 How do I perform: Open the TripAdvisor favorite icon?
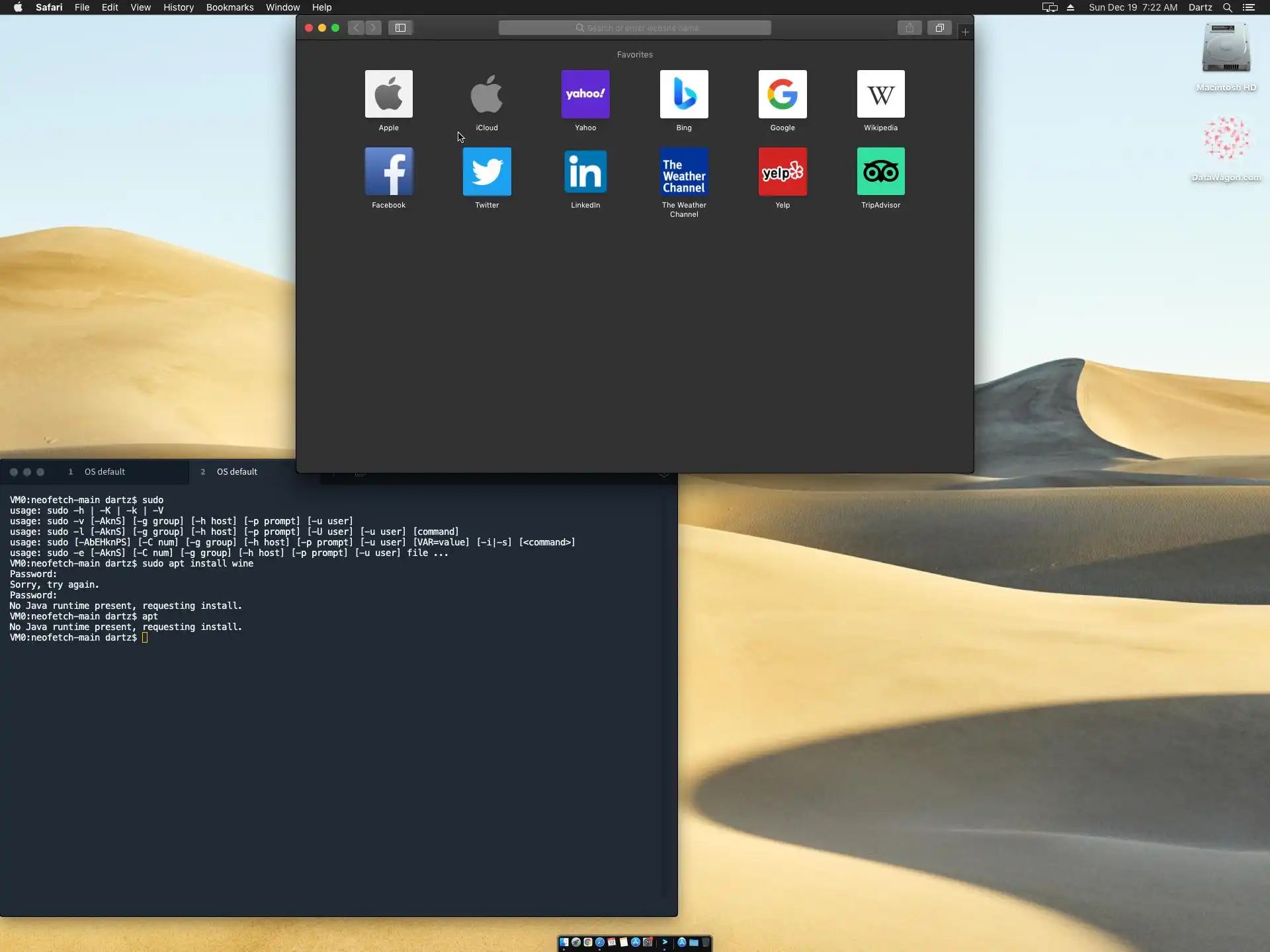click(880, 171)
